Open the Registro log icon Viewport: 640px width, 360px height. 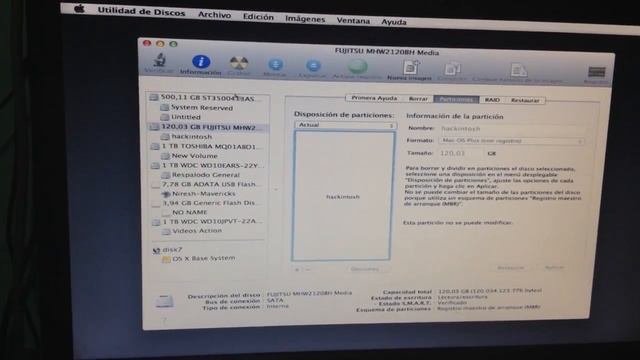click(x=596, y=73)
